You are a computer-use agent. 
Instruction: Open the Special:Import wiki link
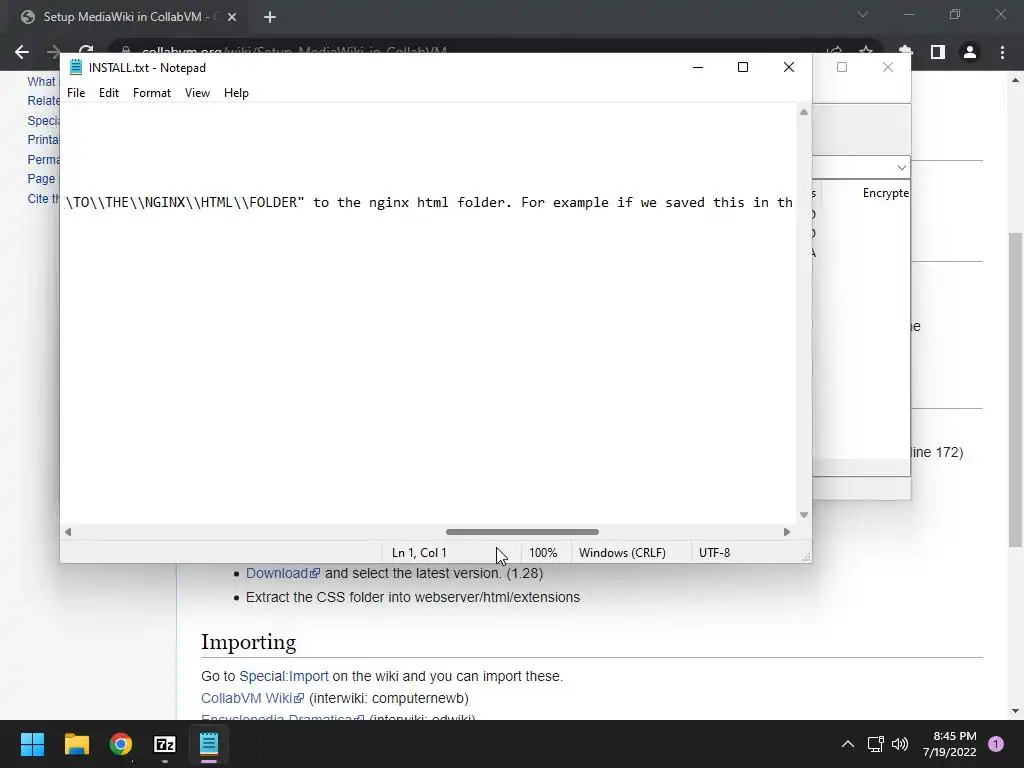[x=283, y=676]
